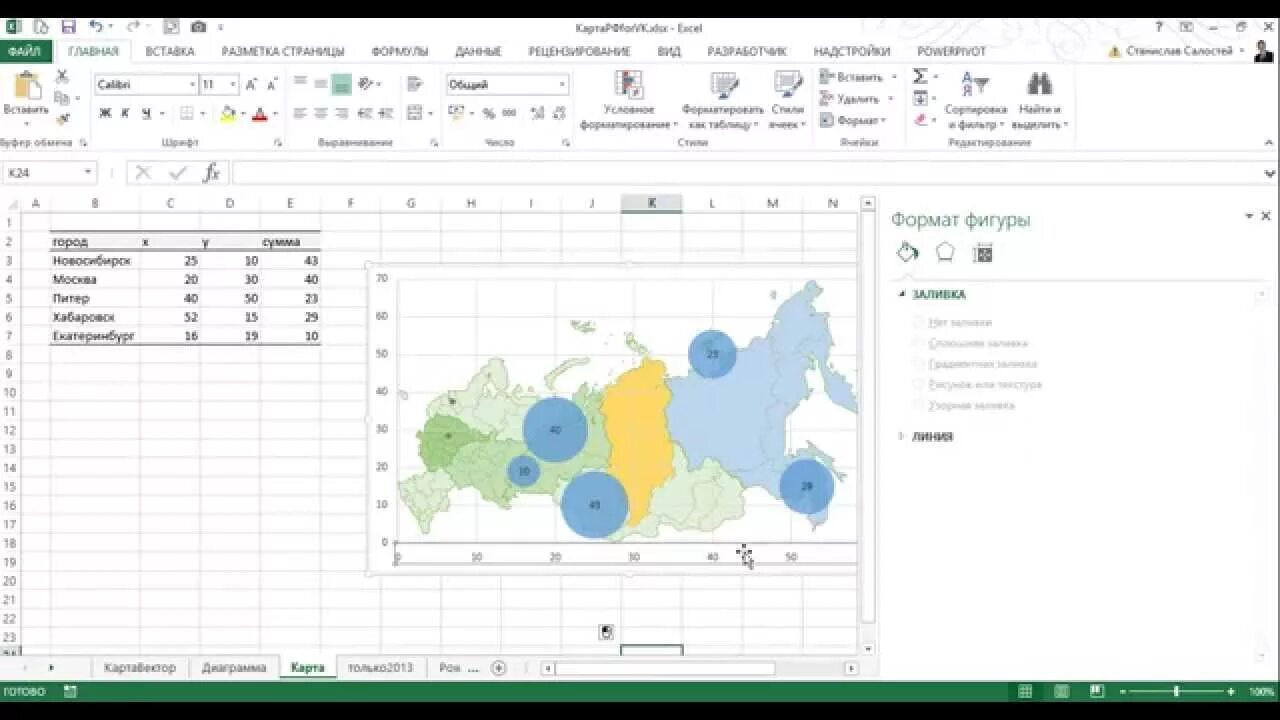Select 'Нет заливки' fill radio option
1280x720 pixels.
[x=919, y=322]
